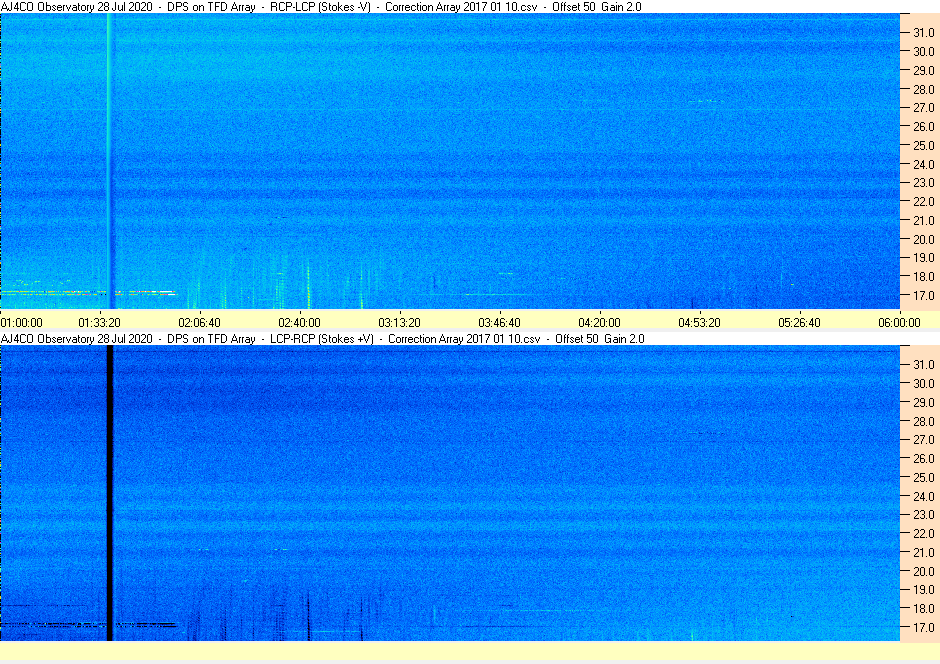The image size is (940, 664).
Task: Select the 23.0 frequency label on lower chart
Action: pyautogui.click(x=924, y=515)
